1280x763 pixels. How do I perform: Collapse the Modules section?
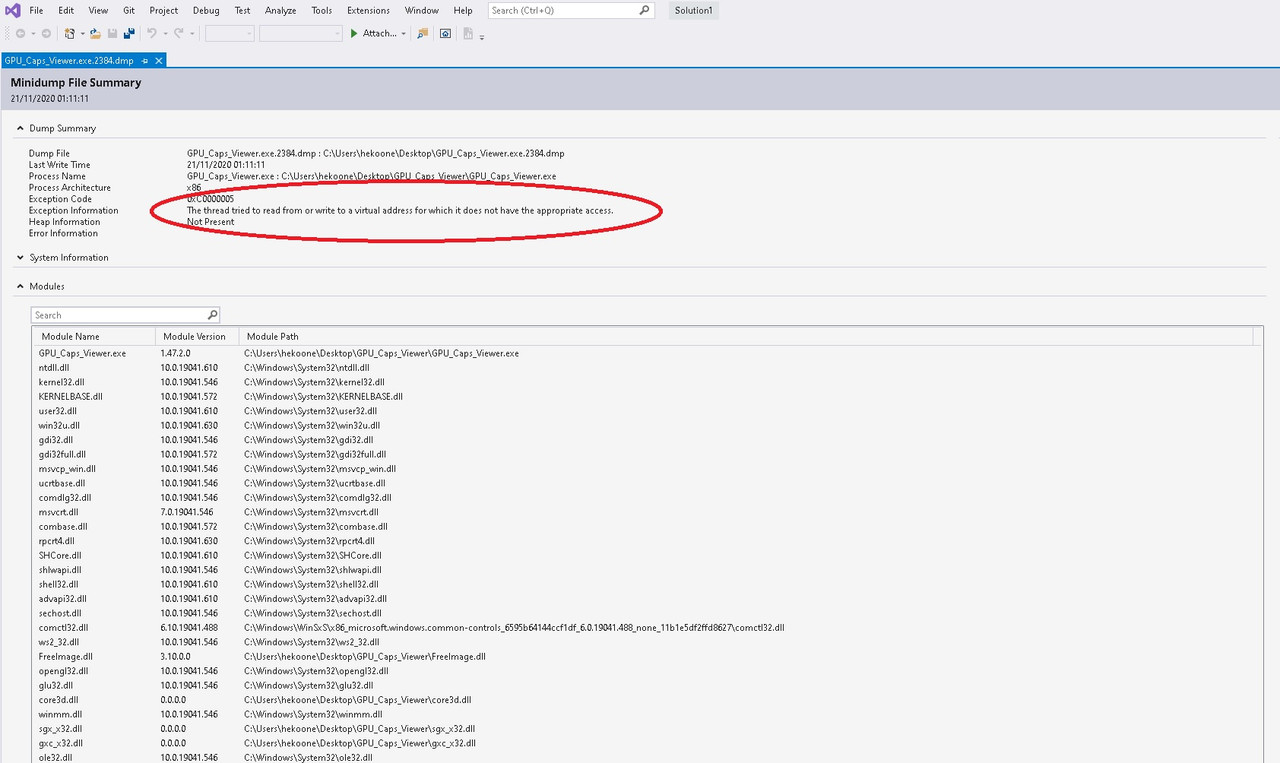point(19,286)
